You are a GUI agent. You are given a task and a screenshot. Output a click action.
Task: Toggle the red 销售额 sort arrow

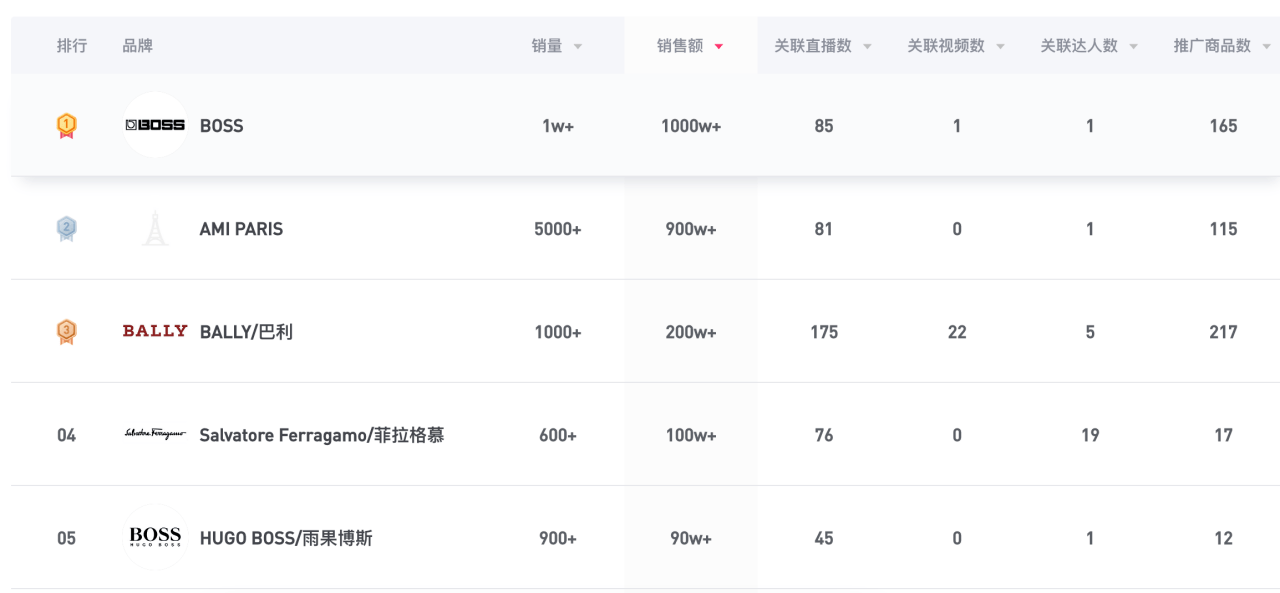coord(719,47)
